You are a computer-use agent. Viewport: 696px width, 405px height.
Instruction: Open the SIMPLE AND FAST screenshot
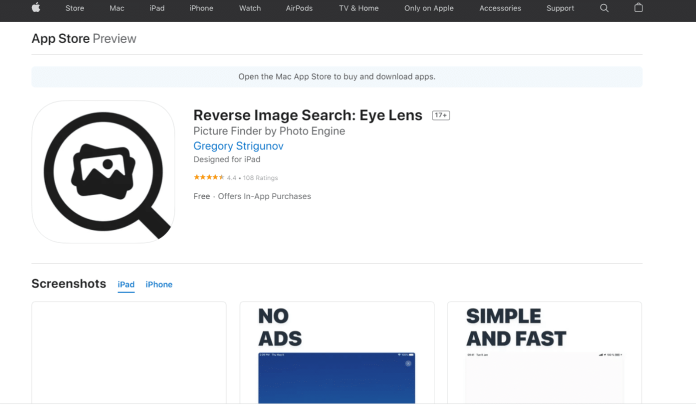tap(545, 353)
